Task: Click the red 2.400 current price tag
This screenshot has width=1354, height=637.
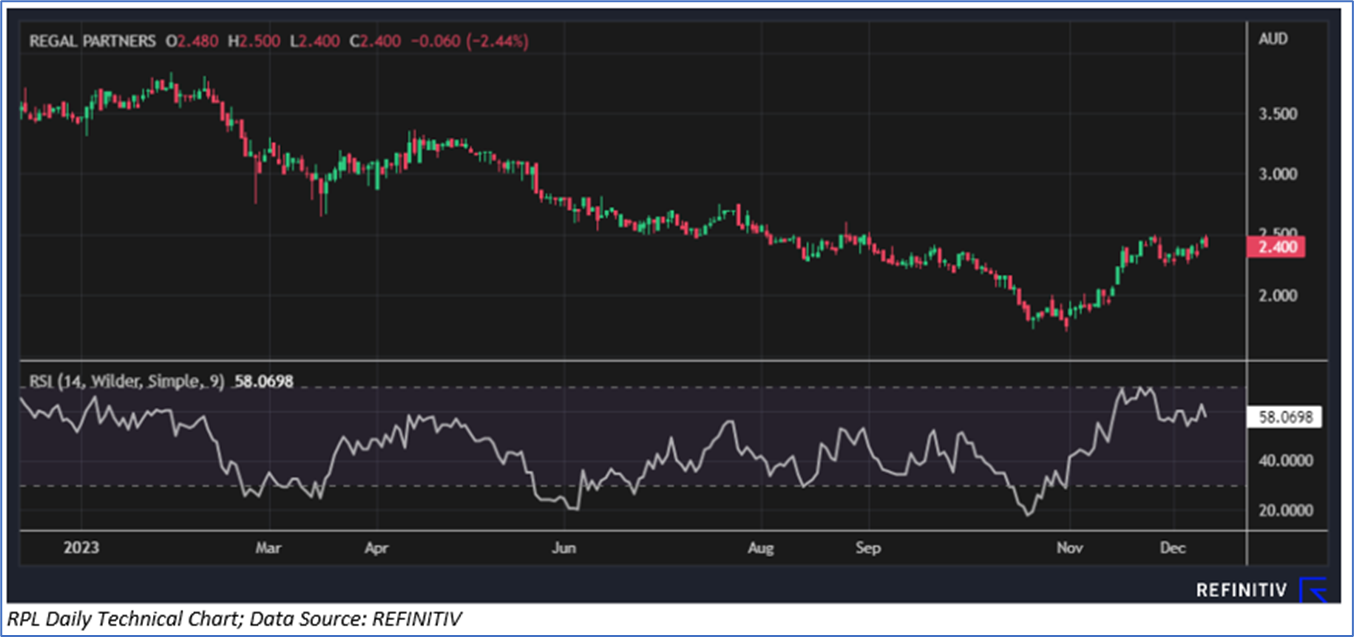Action: coord(1276,247)
